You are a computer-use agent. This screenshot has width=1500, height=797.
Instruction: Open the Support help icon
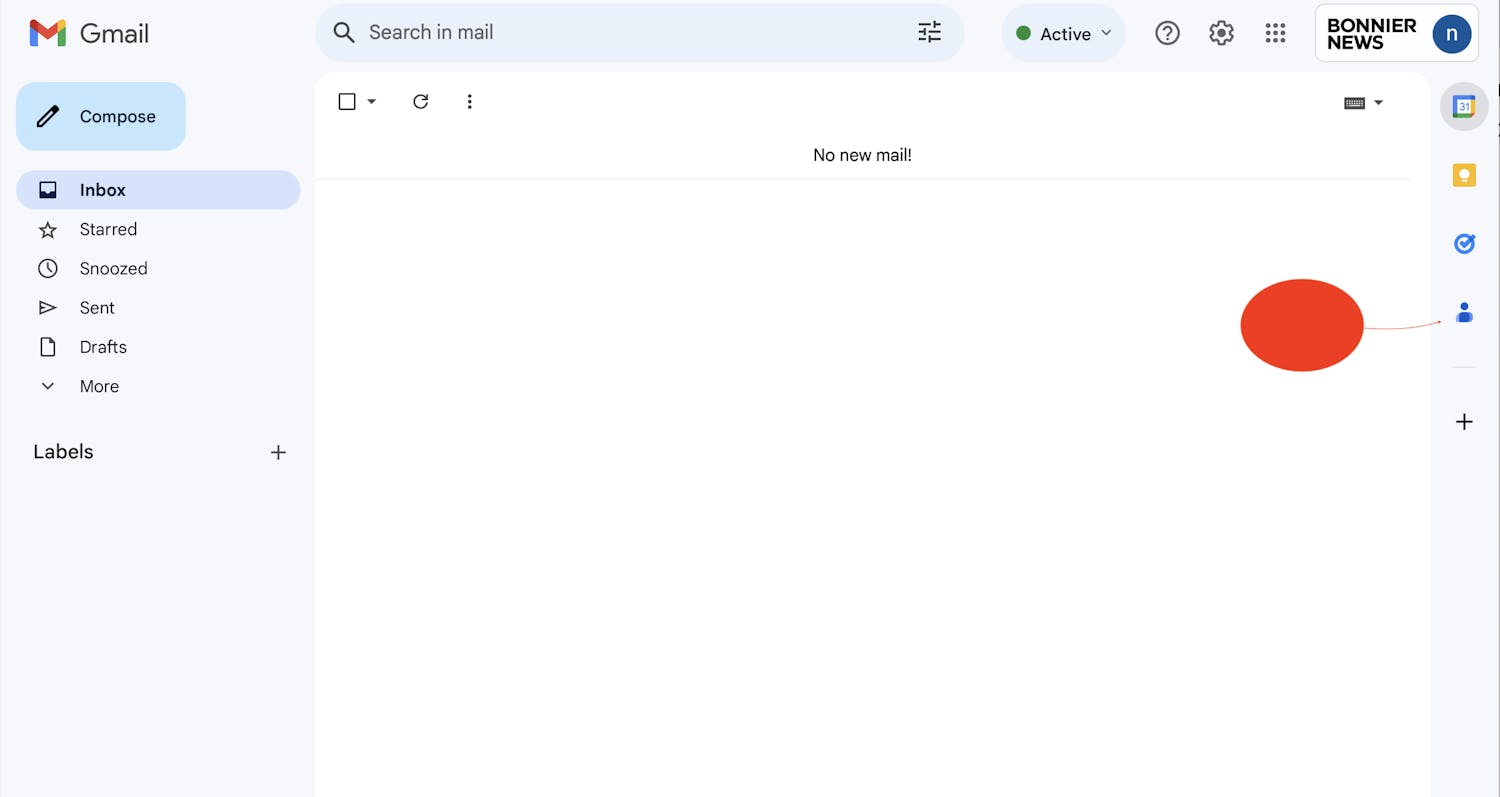(1167, 33)
